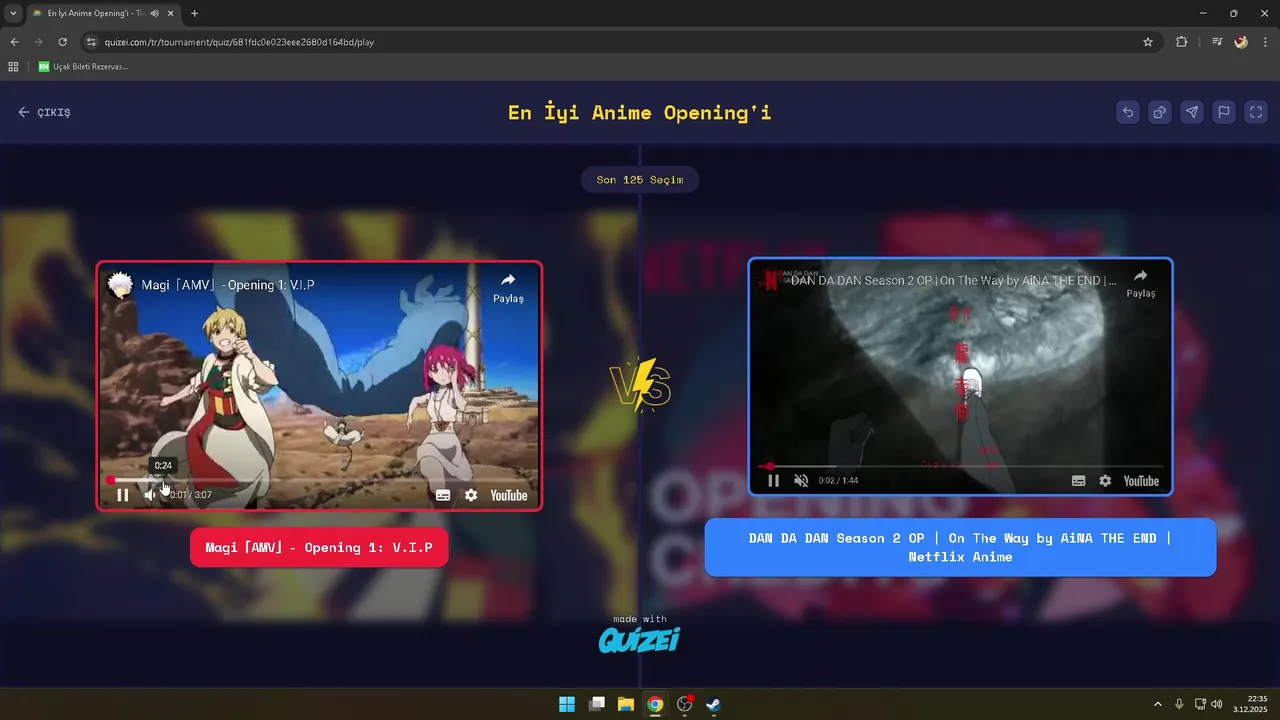The width and height of the screenshot is (1280, 720).
Task: Open Task View on the taskbar
Action: pyautogui.click(x=597, y=704)
